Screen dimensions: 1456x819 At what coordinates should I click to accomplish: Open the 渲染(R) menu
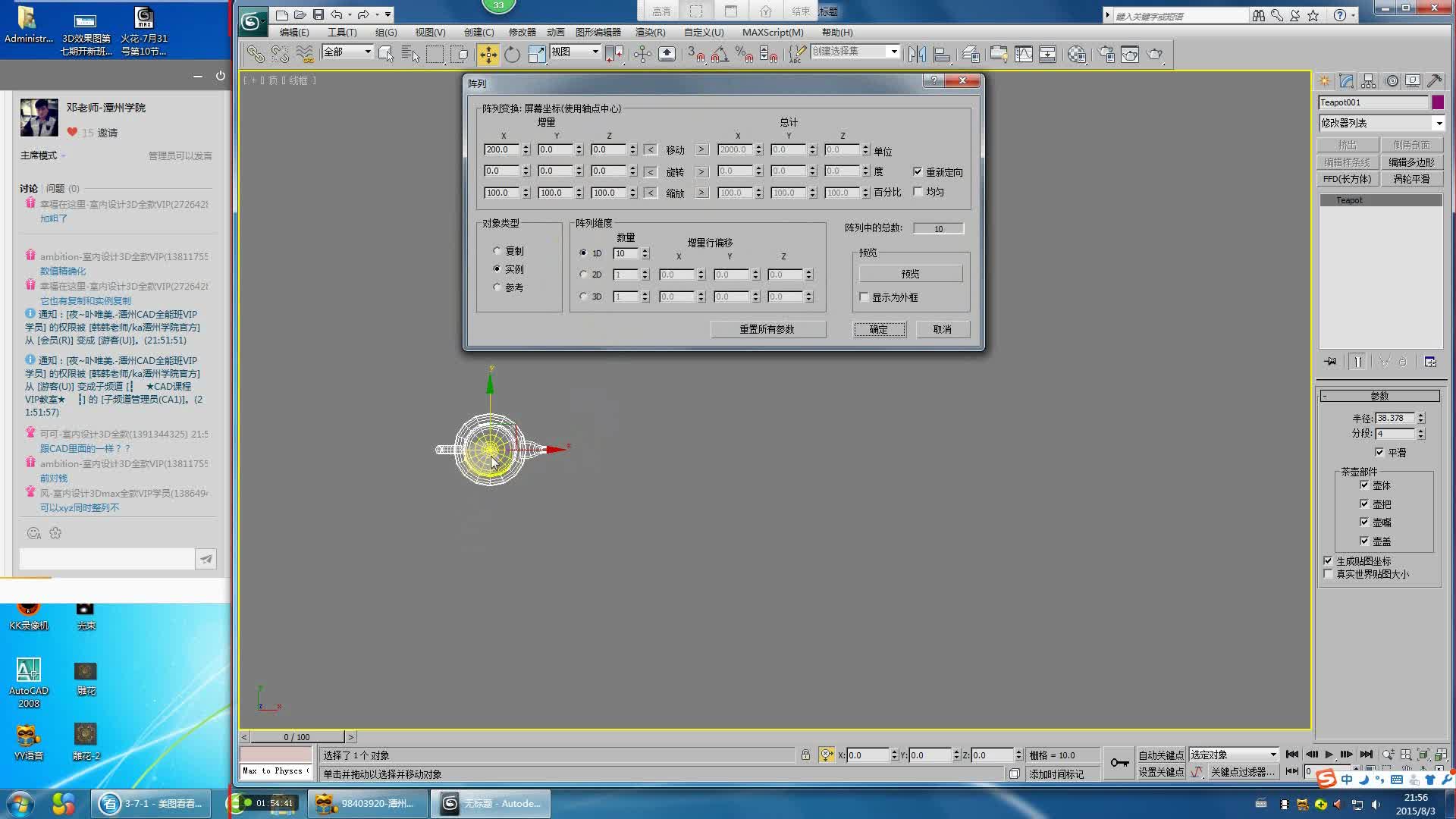[x=649, y=32]
